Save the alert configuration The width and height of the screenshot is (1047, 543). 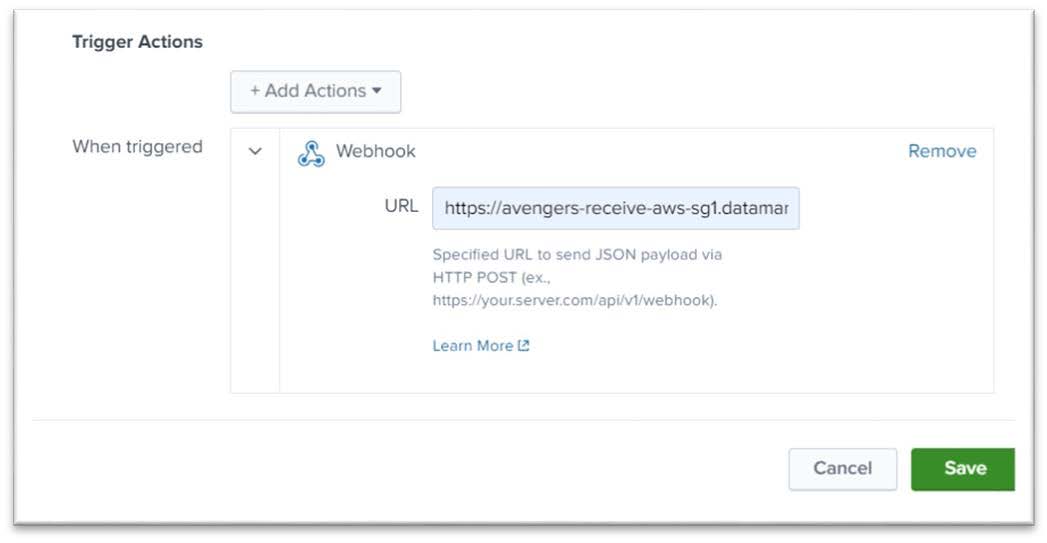coord(963,469)
